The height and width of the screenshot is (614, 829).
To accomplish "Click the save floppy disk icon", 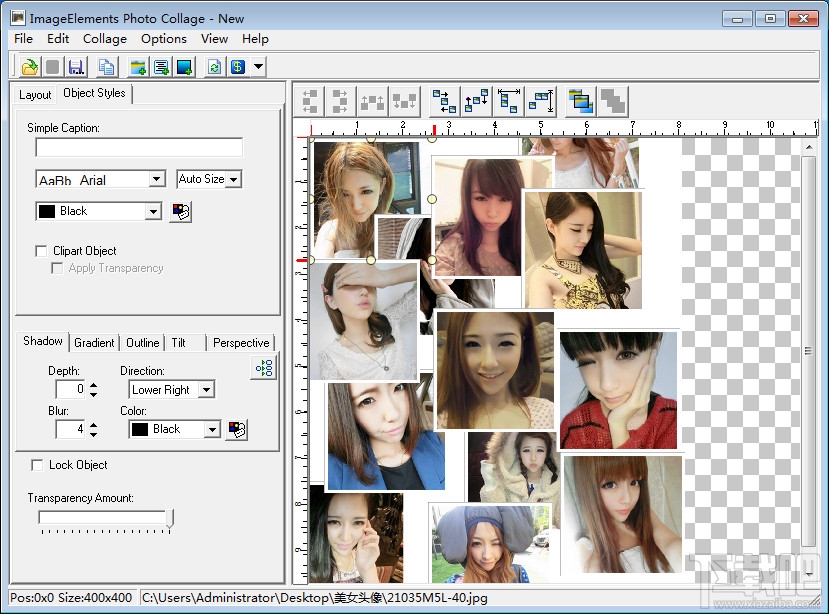I will pyautogui.click(x=76, y=67).
